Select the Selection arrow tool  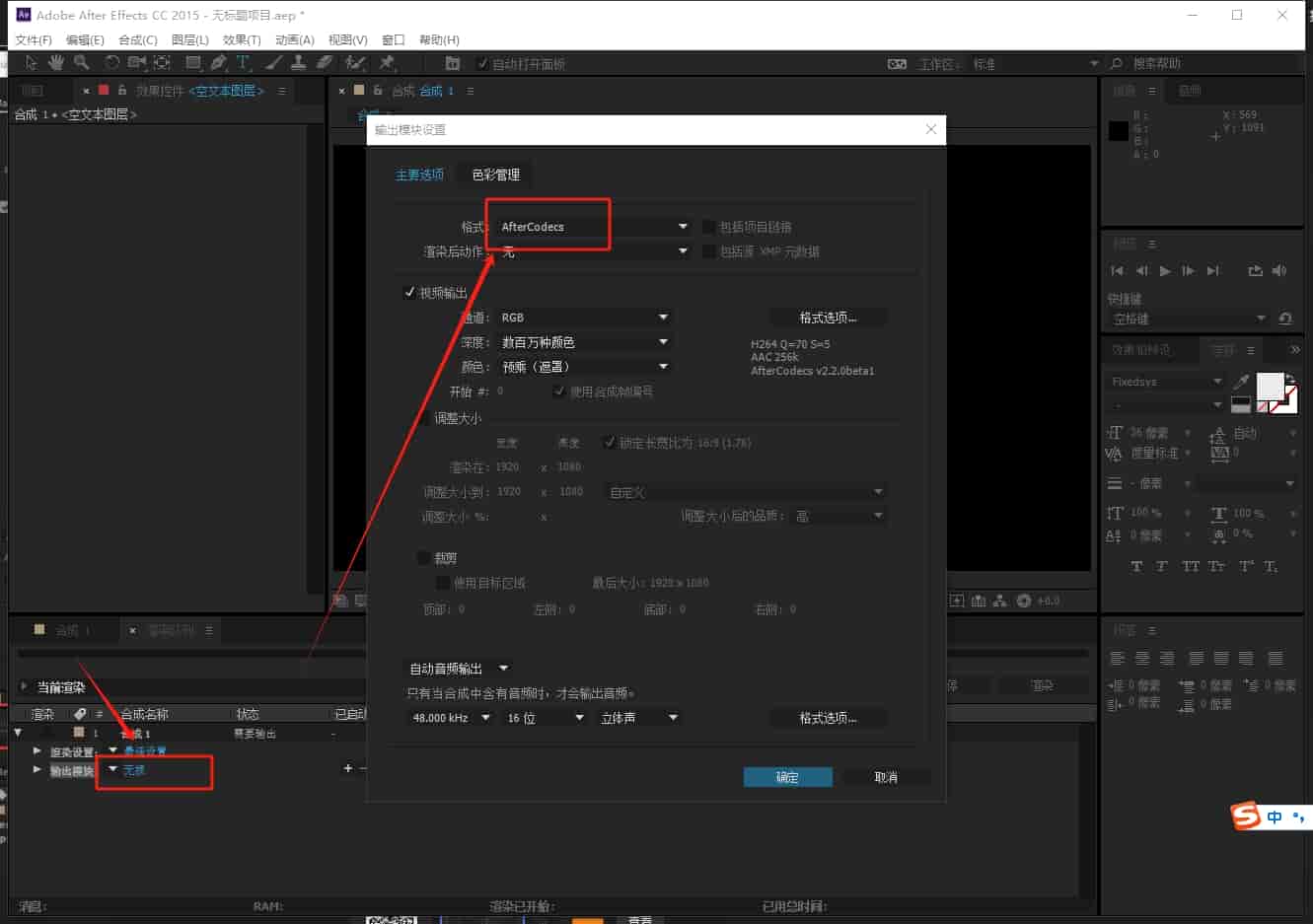point(31,63)
